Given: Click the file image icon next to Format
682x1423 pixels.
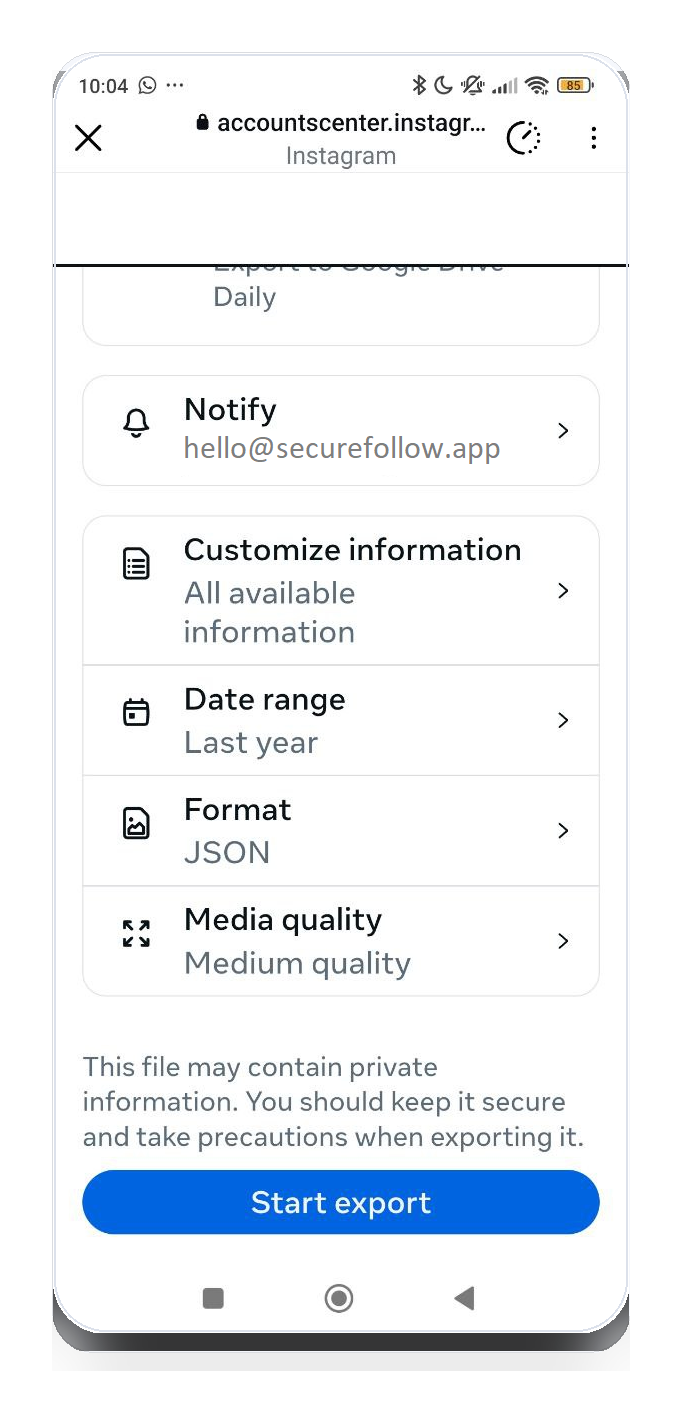Looking at the screenshot, I should click(x=135, y=822).
